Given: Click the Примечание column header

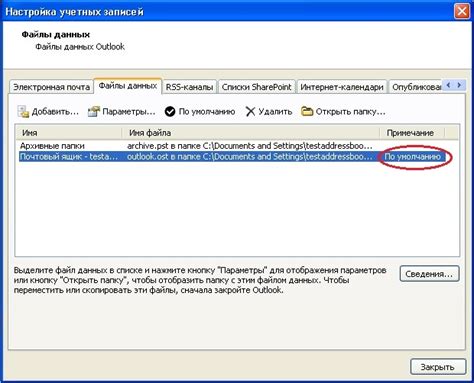Looking at the screenshot, I should 412,133.
